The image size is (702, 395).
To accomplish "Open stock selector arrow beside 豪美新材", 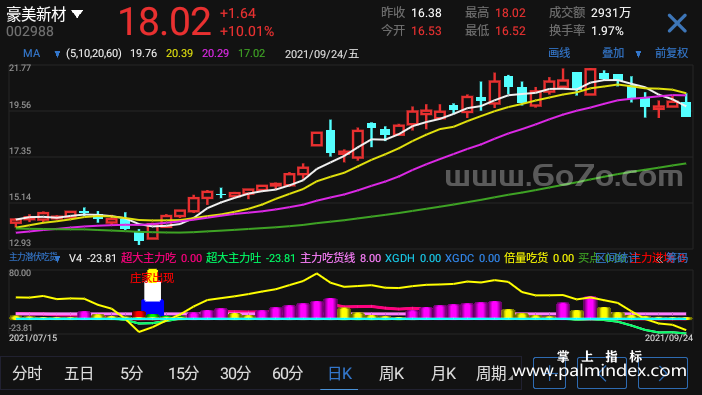I will (x=77, y=15).
